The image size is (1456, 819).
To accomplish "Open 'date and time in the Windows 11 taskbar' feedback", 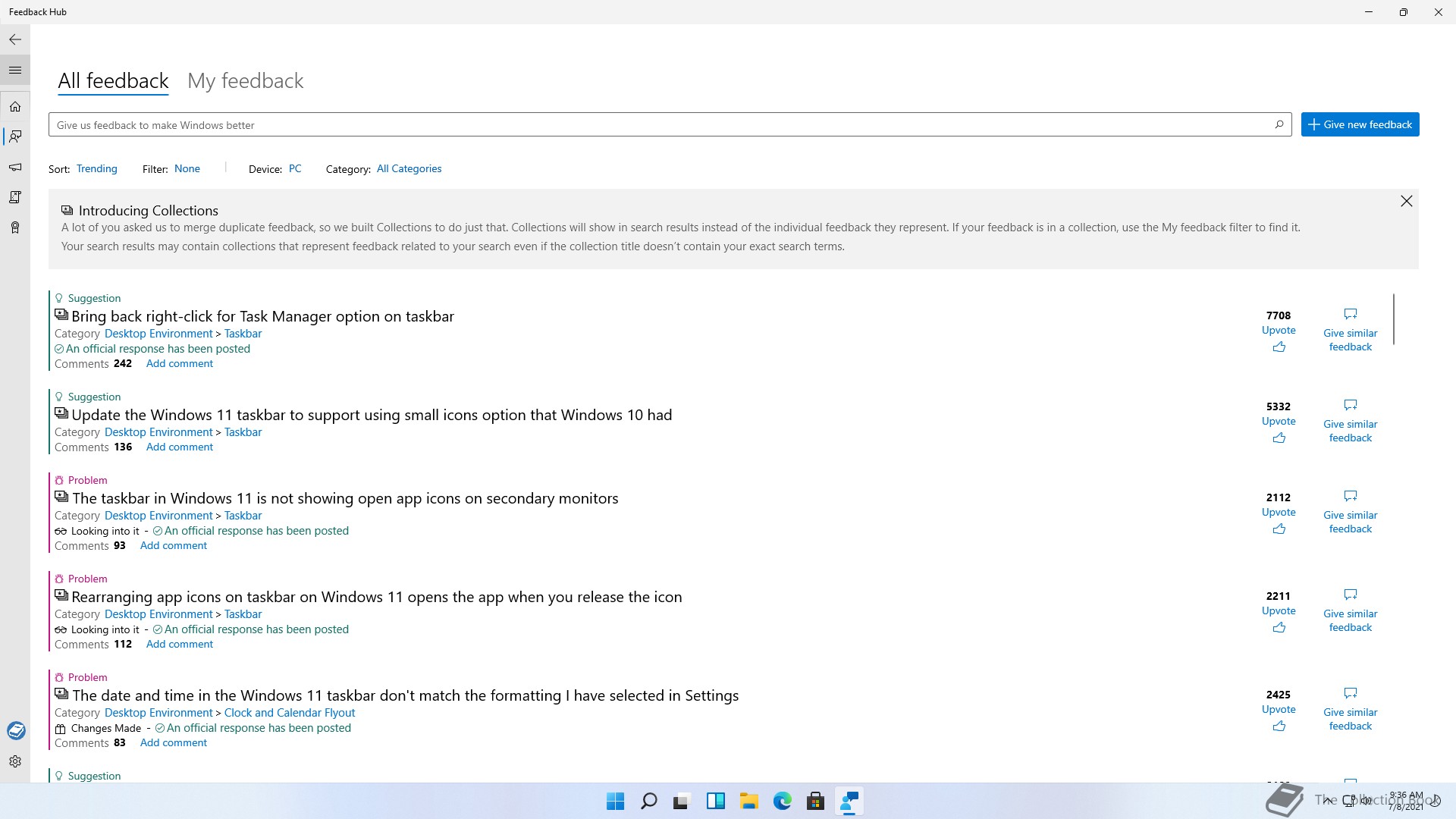I will coord(405,695).
